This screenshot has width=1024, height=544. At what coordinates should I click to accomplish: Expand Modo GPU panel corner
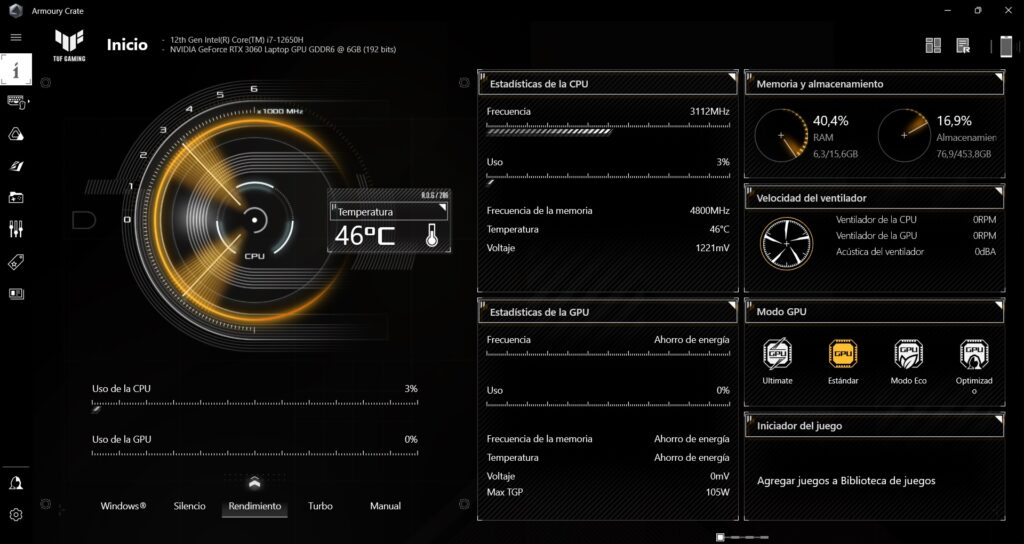click(999, 305)
